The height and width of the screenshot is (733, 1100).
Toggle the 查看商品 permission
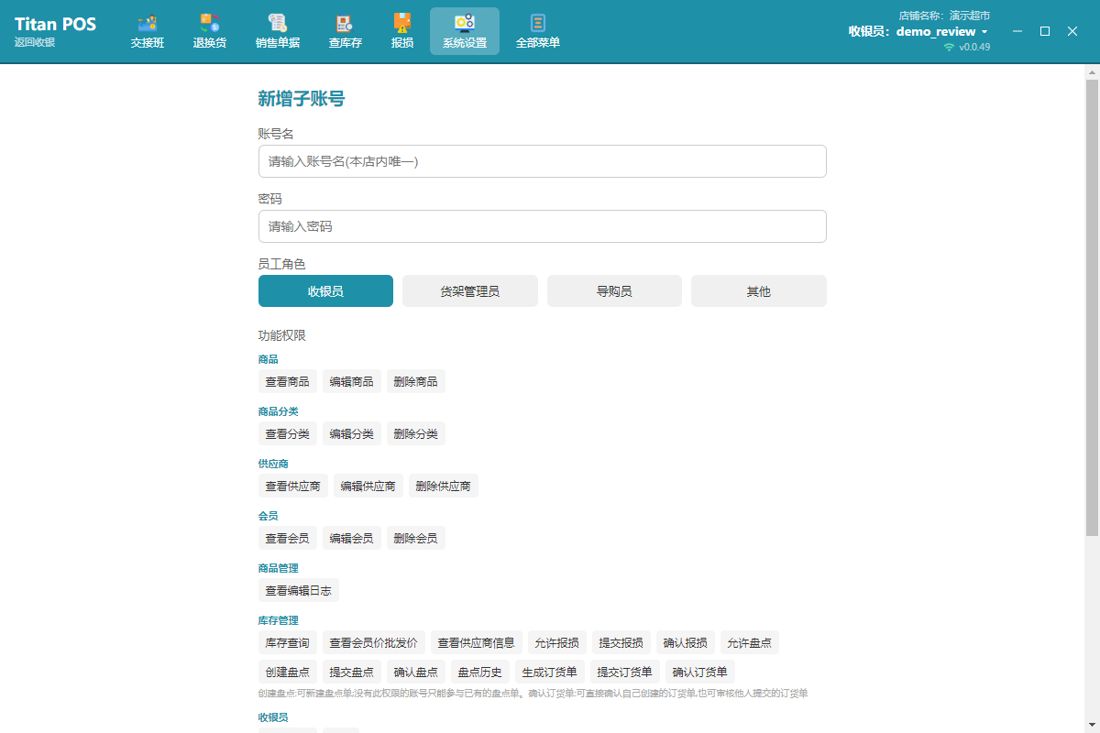[x=287, y=382]
